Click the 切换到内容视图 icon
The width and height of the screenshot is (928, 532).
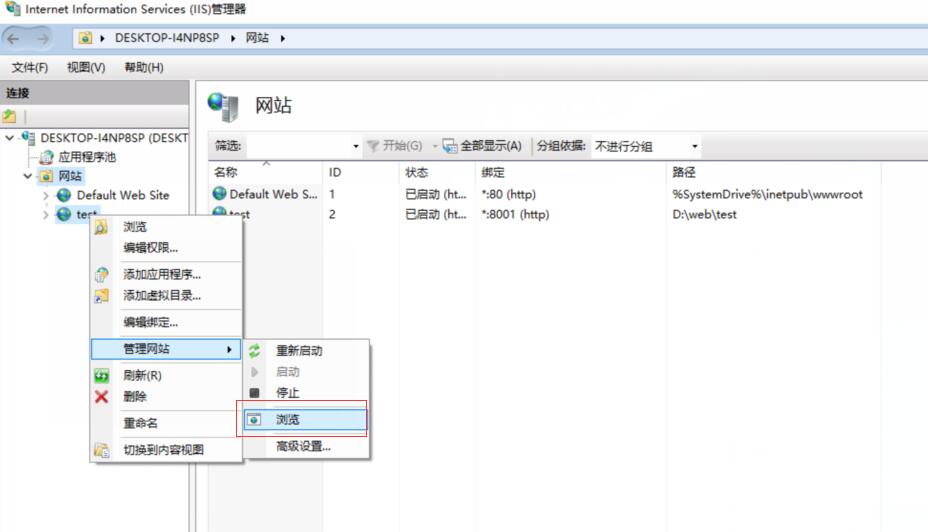coord(101,450)
